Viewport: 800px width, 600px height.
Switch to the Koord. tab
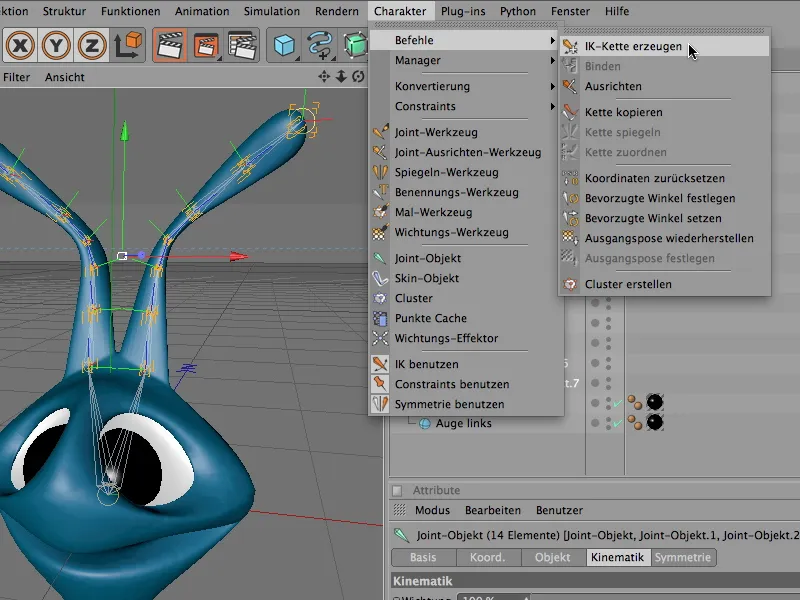click(488, 557)
